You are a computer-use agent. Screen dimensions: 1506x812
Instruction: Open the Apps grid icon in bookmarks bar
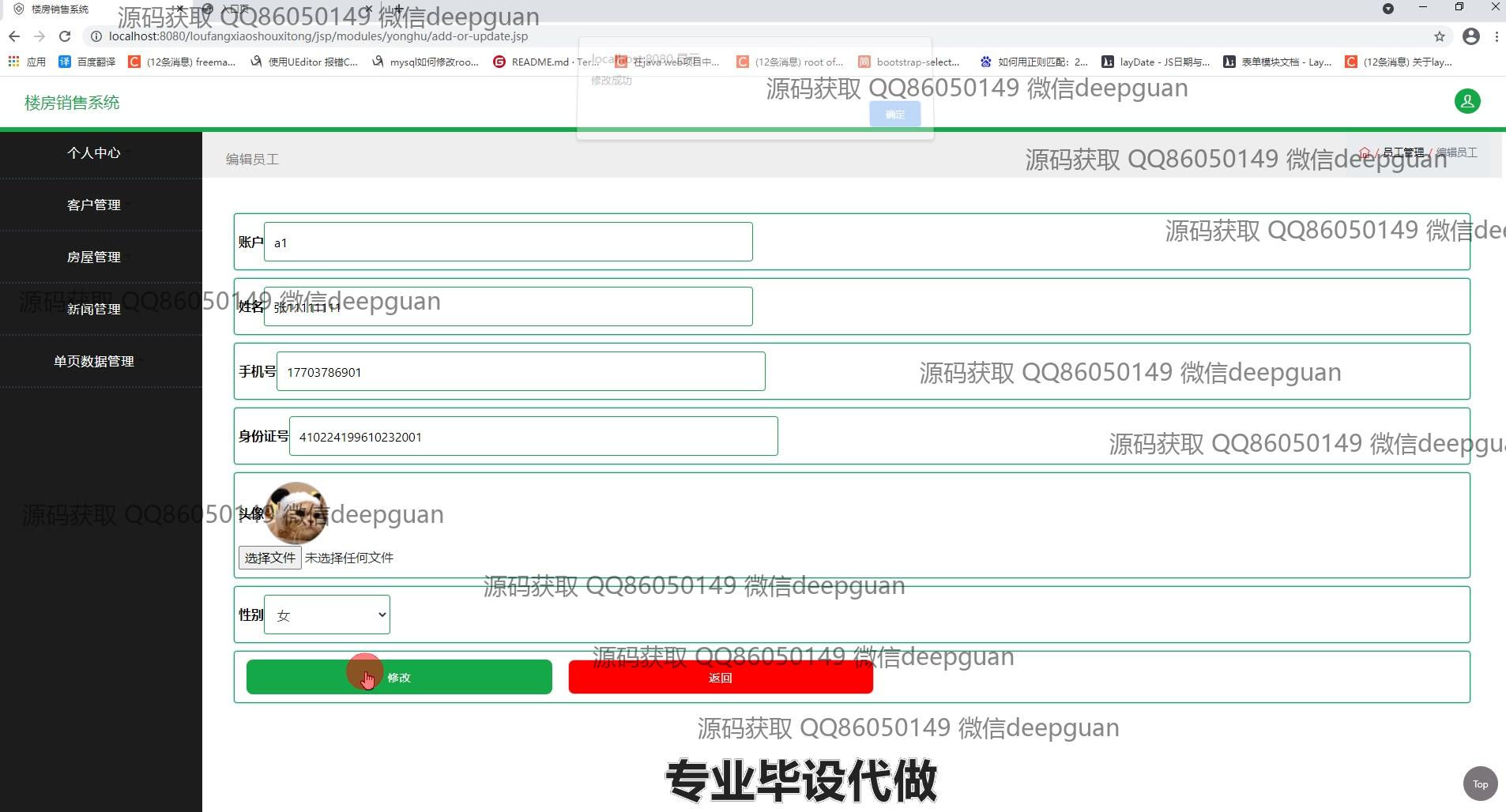click(13, 62)
